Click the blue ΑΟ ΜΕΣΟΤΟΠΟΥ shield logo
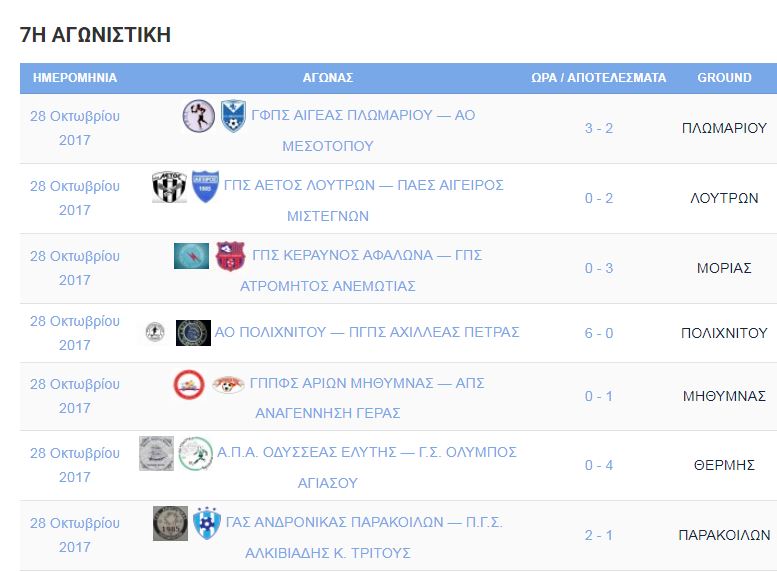This screenshot has height=572, width=777. pos(233,115)
